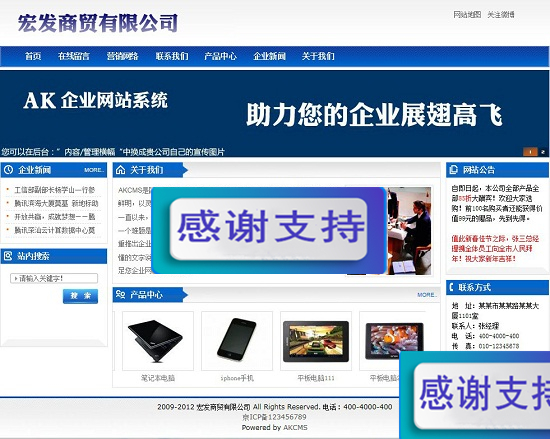Viewport: 550px width, 439px height.
Task: Click MORE link in 产品中心 panel
Action: [x=427, y=295]
